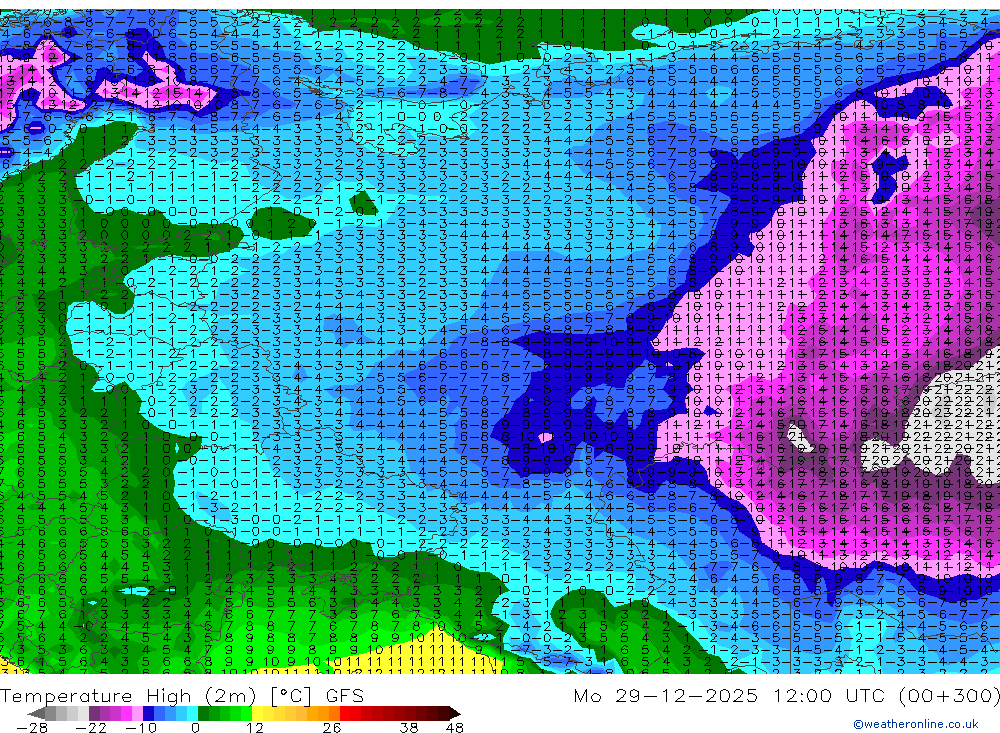Click the 'Temperature High (2m) [°C] GFS' title
This screenshot has width=1000, height=733.
pos(182,695)
